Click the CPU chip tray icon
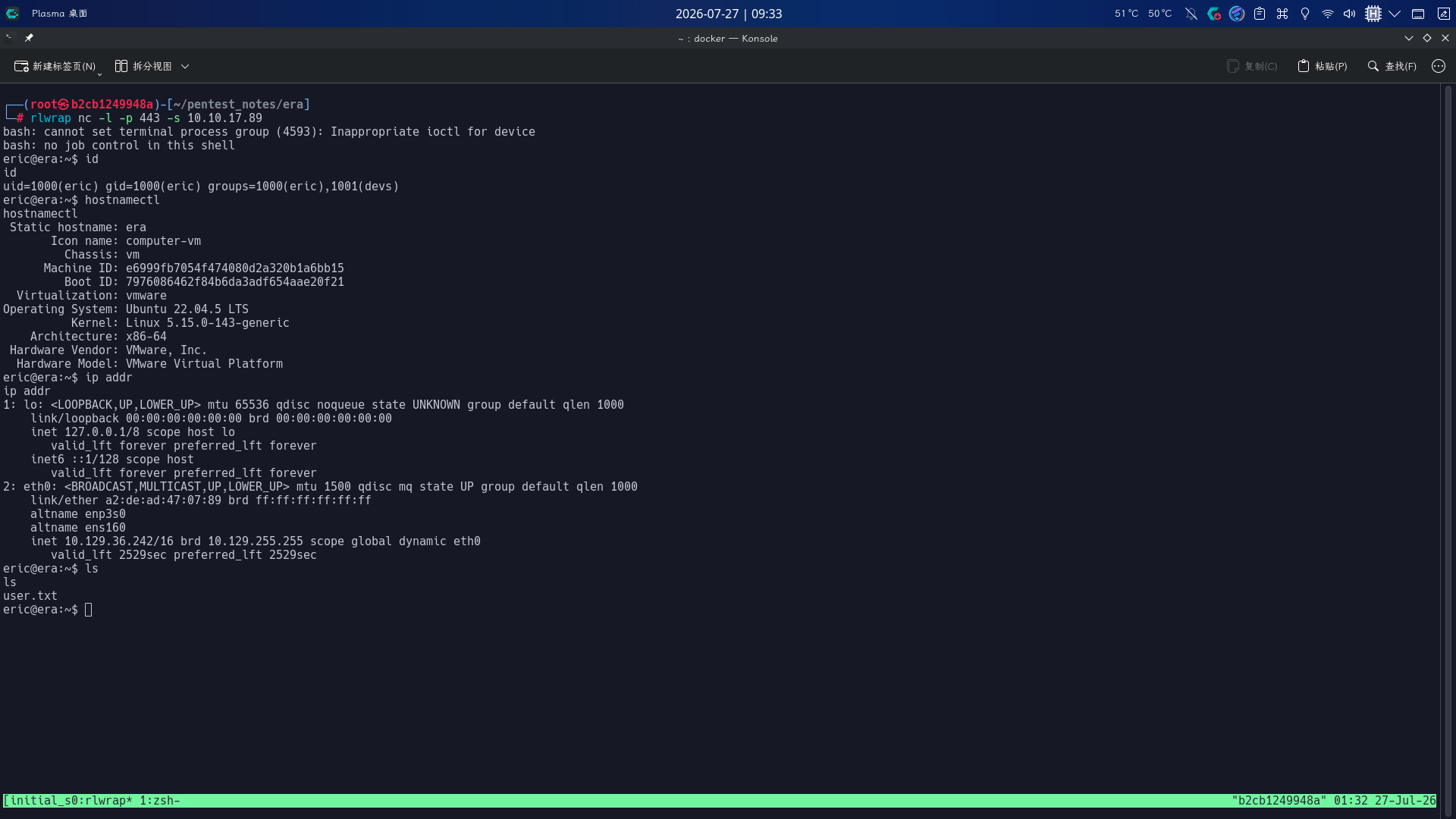 [1373, 14]
